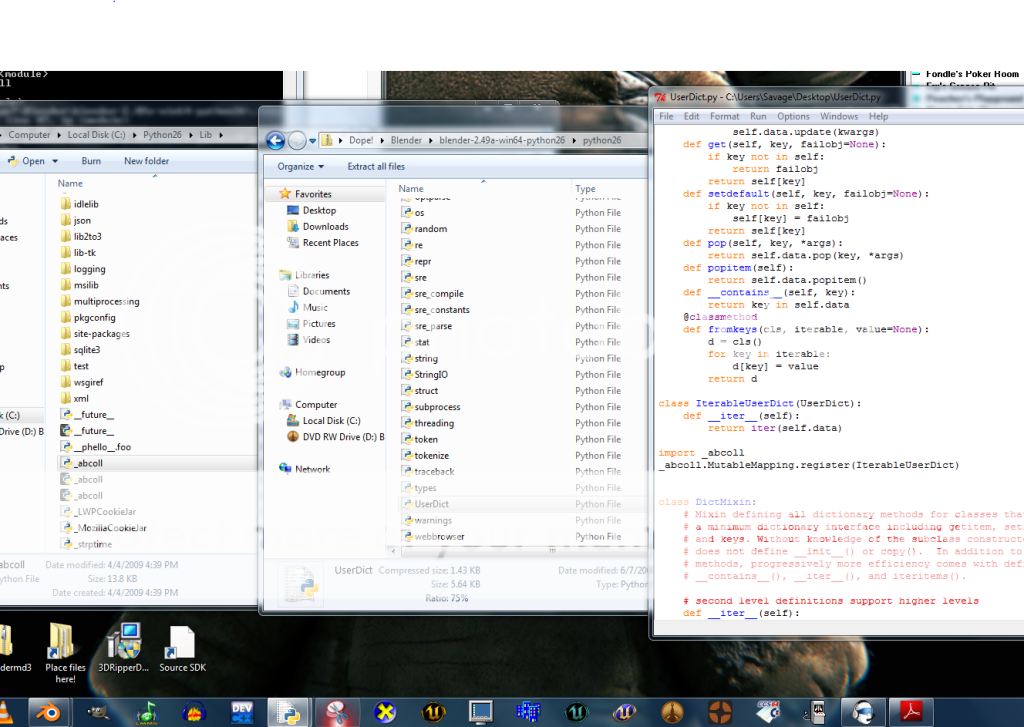
Task: Select Documents under Libraries
Action: [x=326, y=291]
